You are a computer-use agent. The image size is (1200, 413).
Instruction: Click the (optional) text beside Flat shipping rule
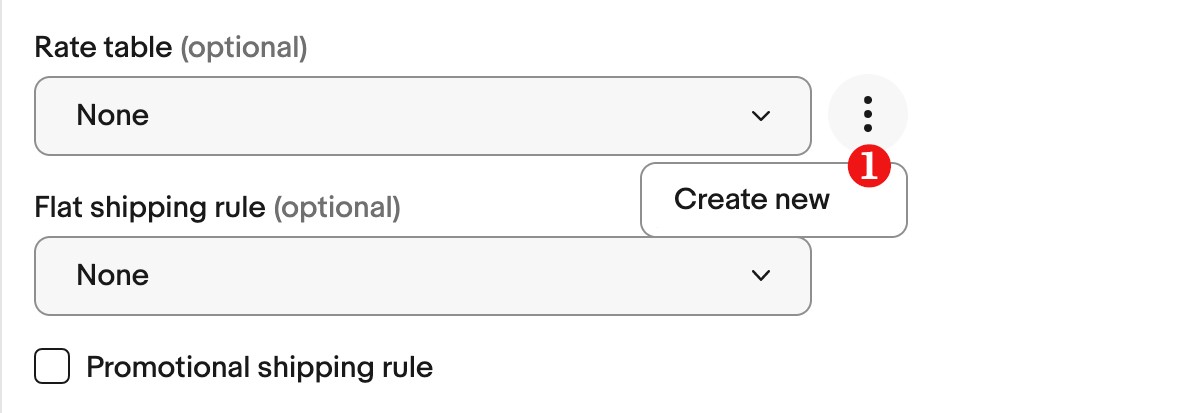(x=336, y=208)
